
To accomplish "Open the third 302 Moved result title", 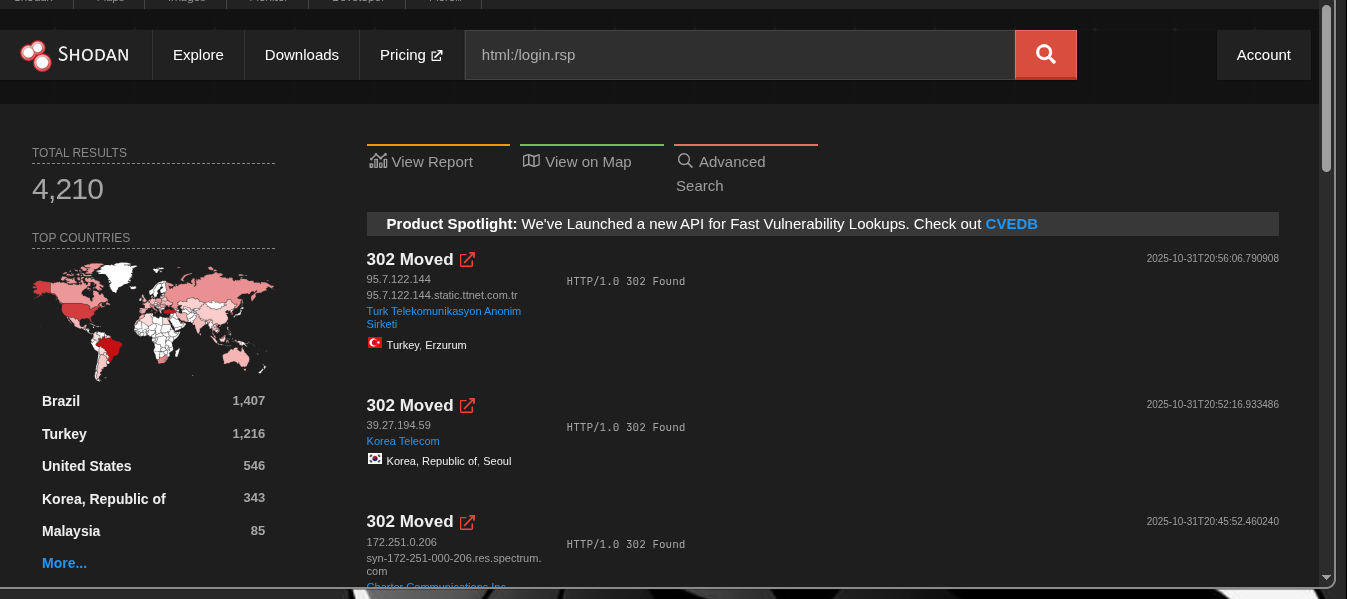I will [x=410, y=522].
